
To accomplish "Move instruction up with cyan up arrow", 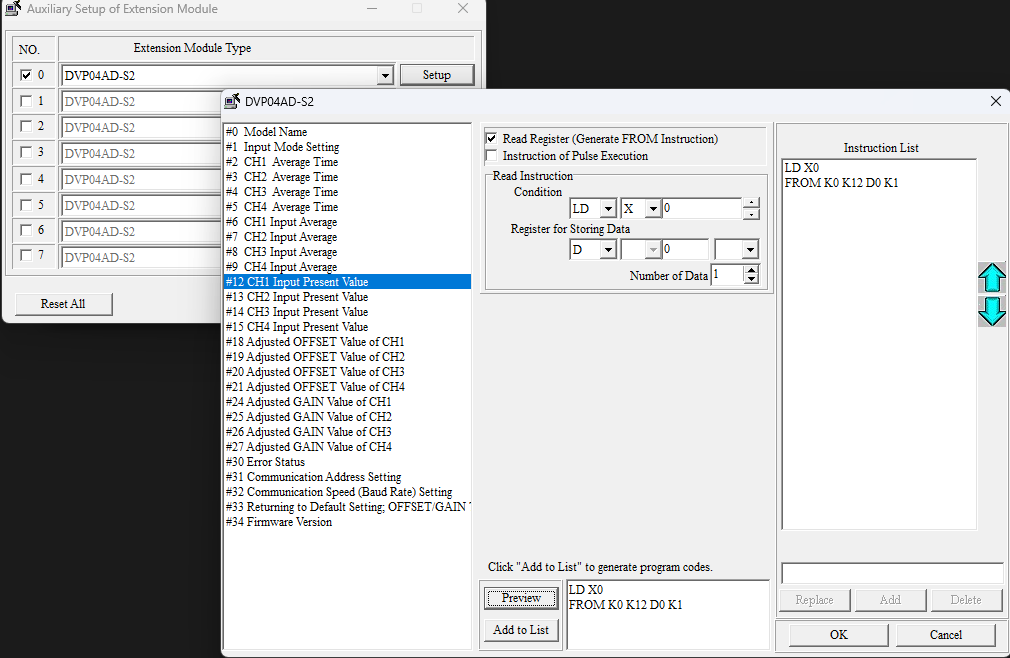I will 991,278.
